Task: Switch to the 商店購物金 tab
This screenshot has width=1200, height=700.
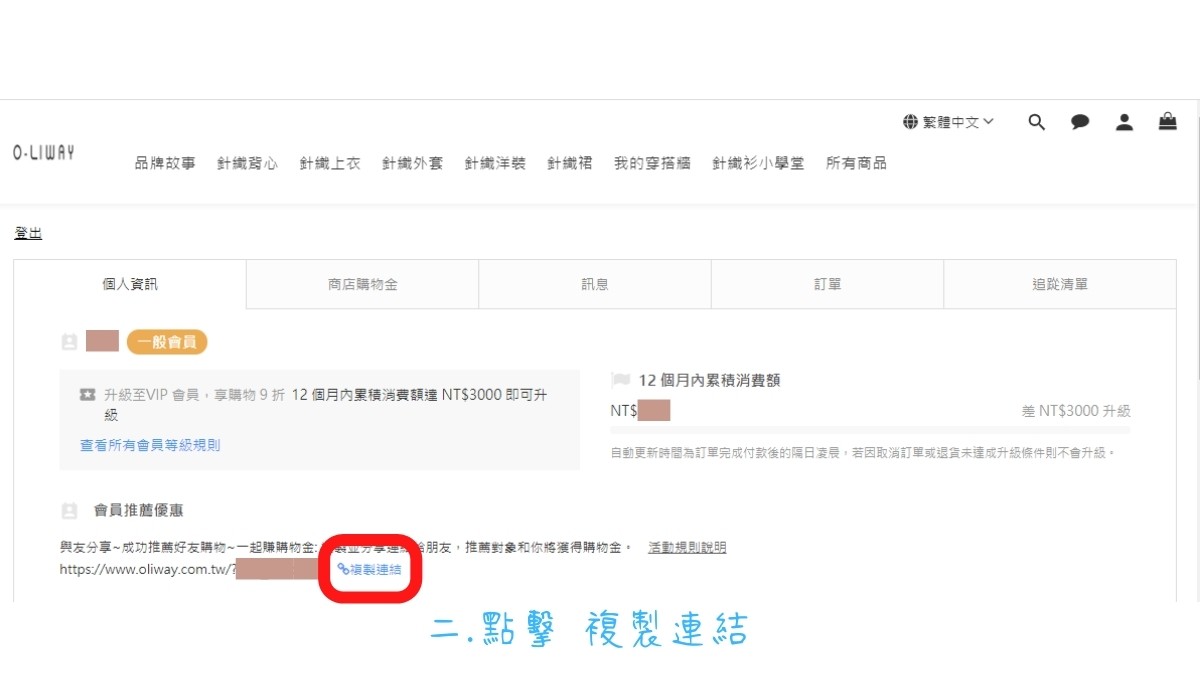Action: (x=363, y=284)
